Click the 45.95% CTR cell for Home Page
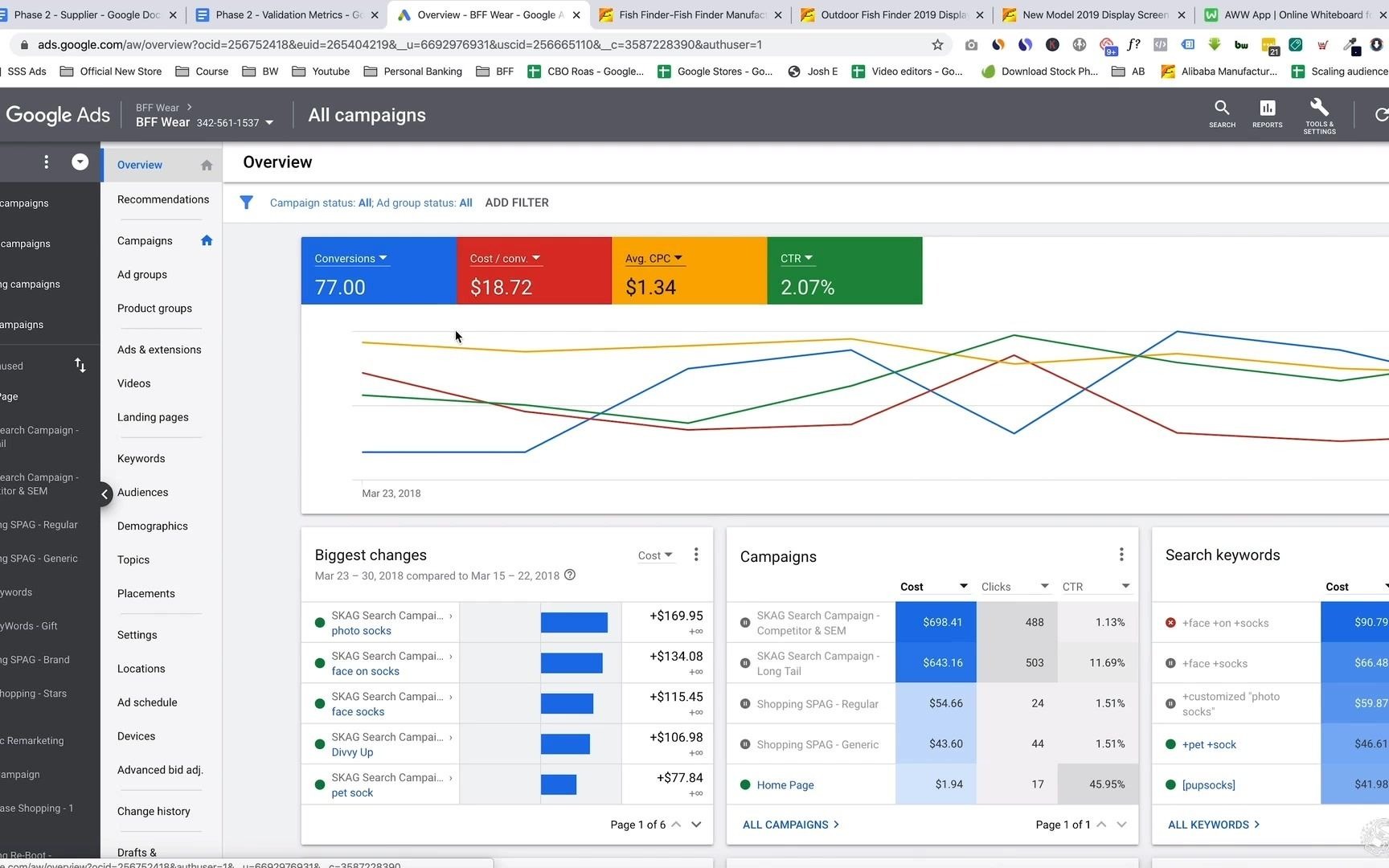Viewport: 1389px width, 868px height. click(1098, 784)
